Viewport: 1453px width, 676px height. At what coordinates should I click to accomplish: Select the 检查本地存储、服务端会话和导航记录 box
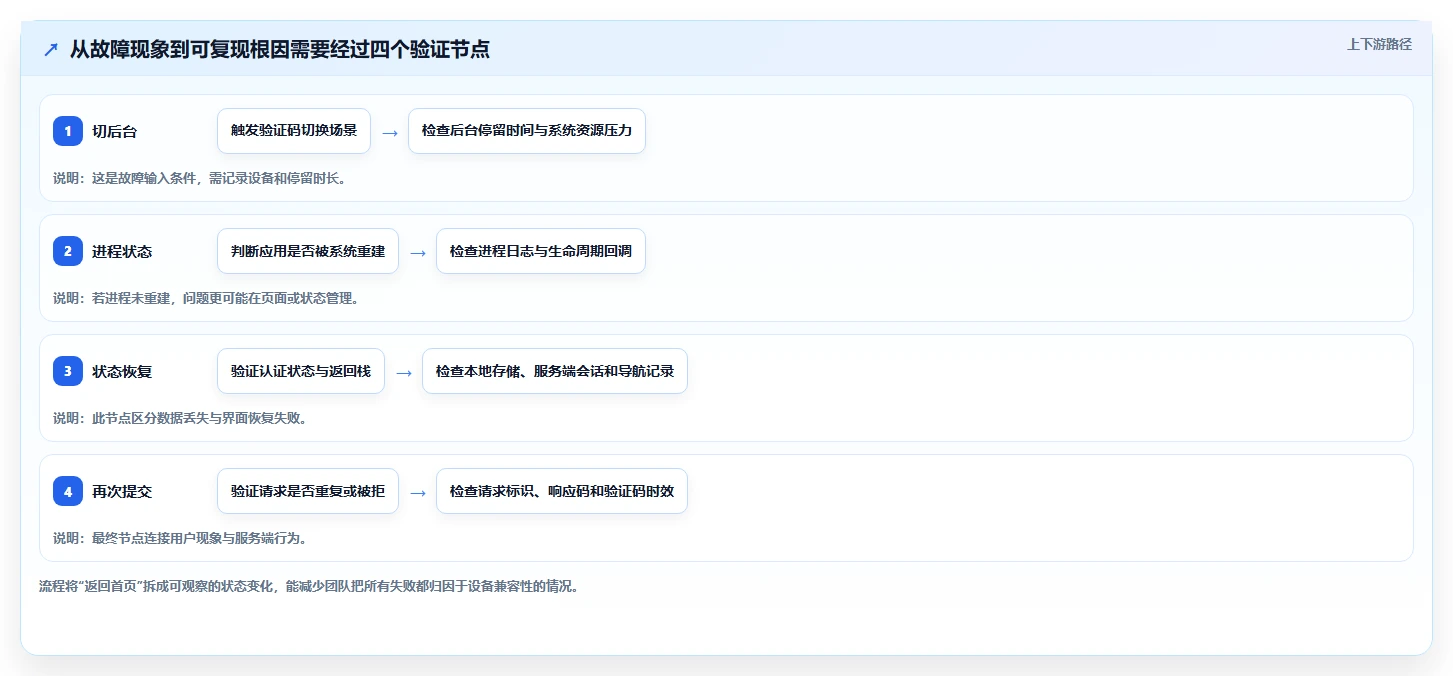pos(555,371)
